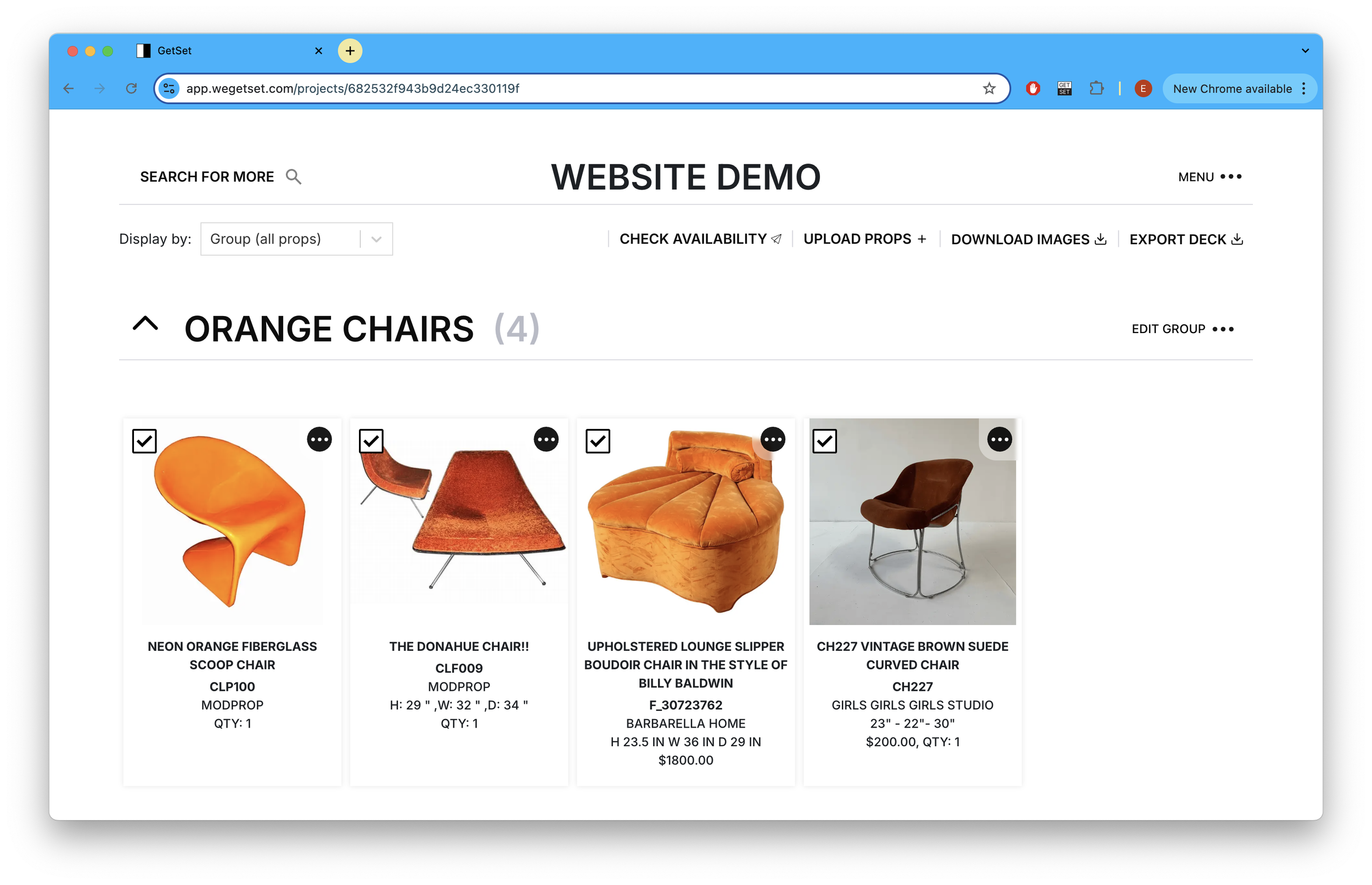
Task: Open the GetSet browser extension icon
Action: point(1065,88)
